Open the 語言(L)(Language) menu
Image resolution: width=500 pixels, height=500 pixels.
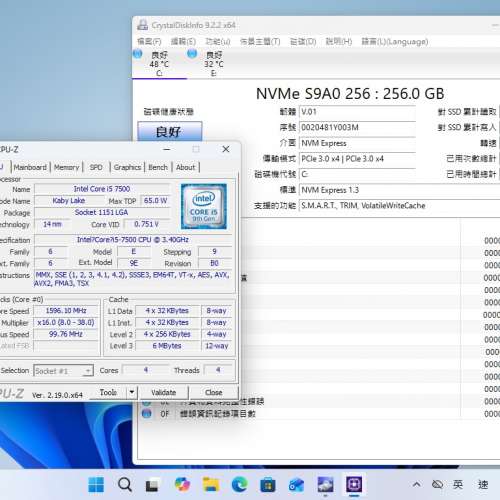[x=395, y=42]
